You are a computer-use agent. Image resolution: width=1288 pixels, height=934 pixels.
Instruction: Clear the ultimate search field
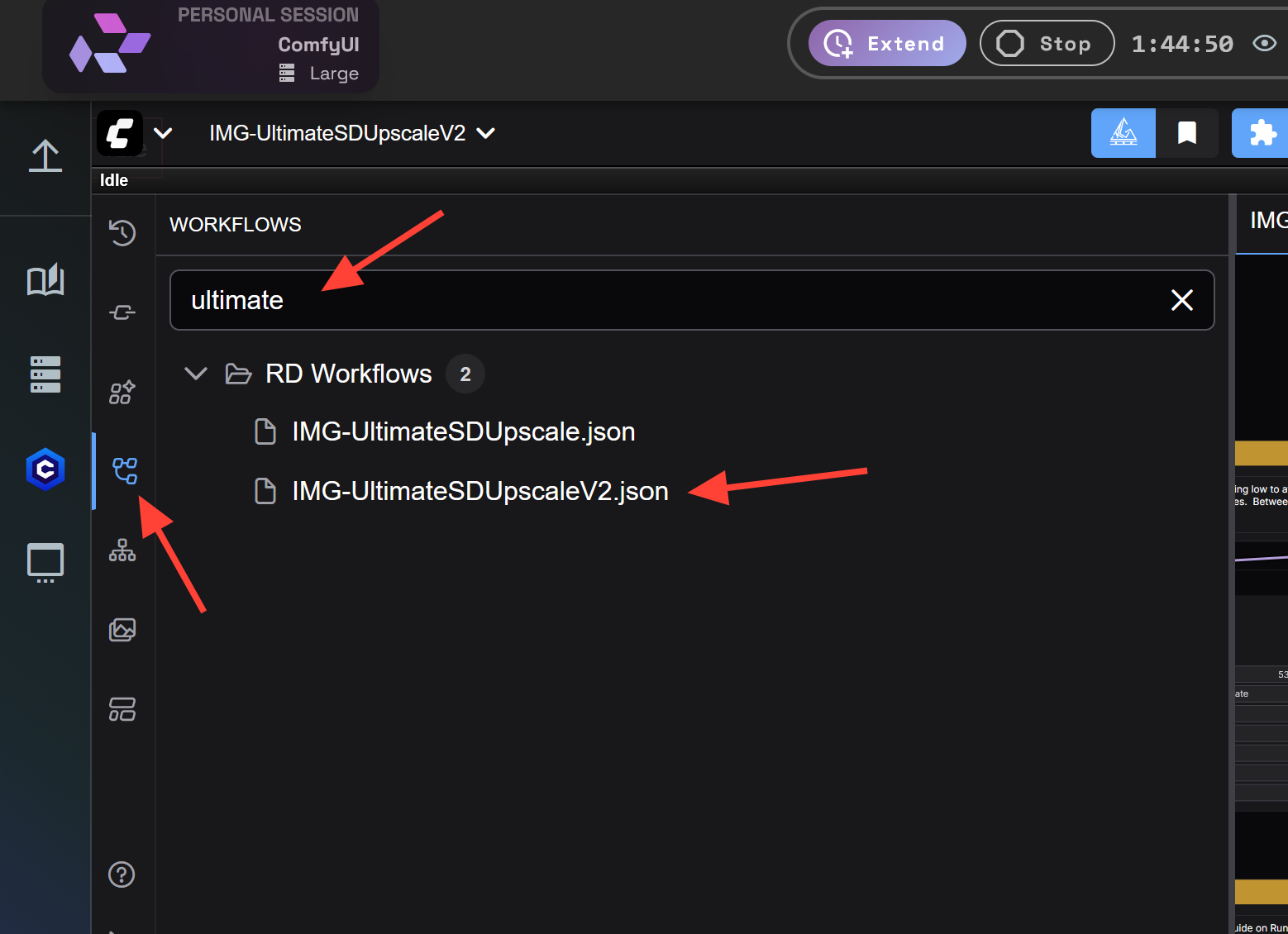point(1181,300)
